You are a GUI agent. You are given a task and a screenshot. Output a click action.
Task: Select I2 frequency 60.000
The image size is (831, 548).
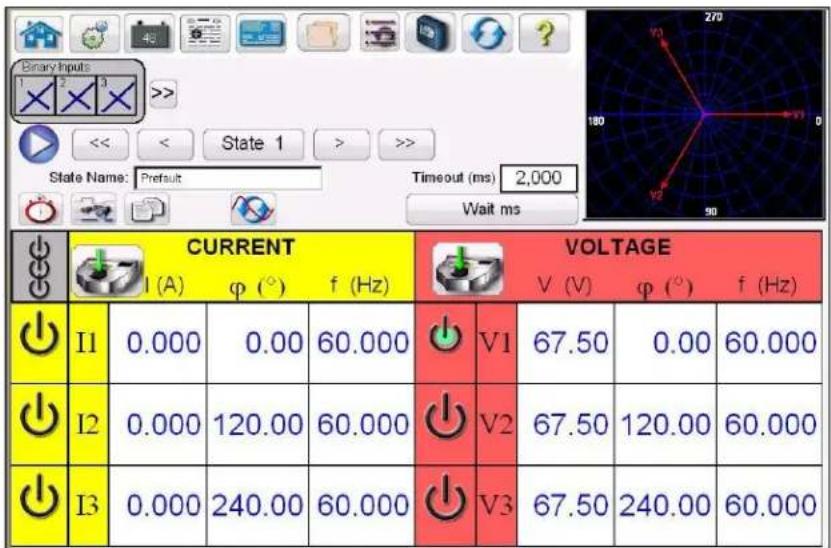pos(361,425)
